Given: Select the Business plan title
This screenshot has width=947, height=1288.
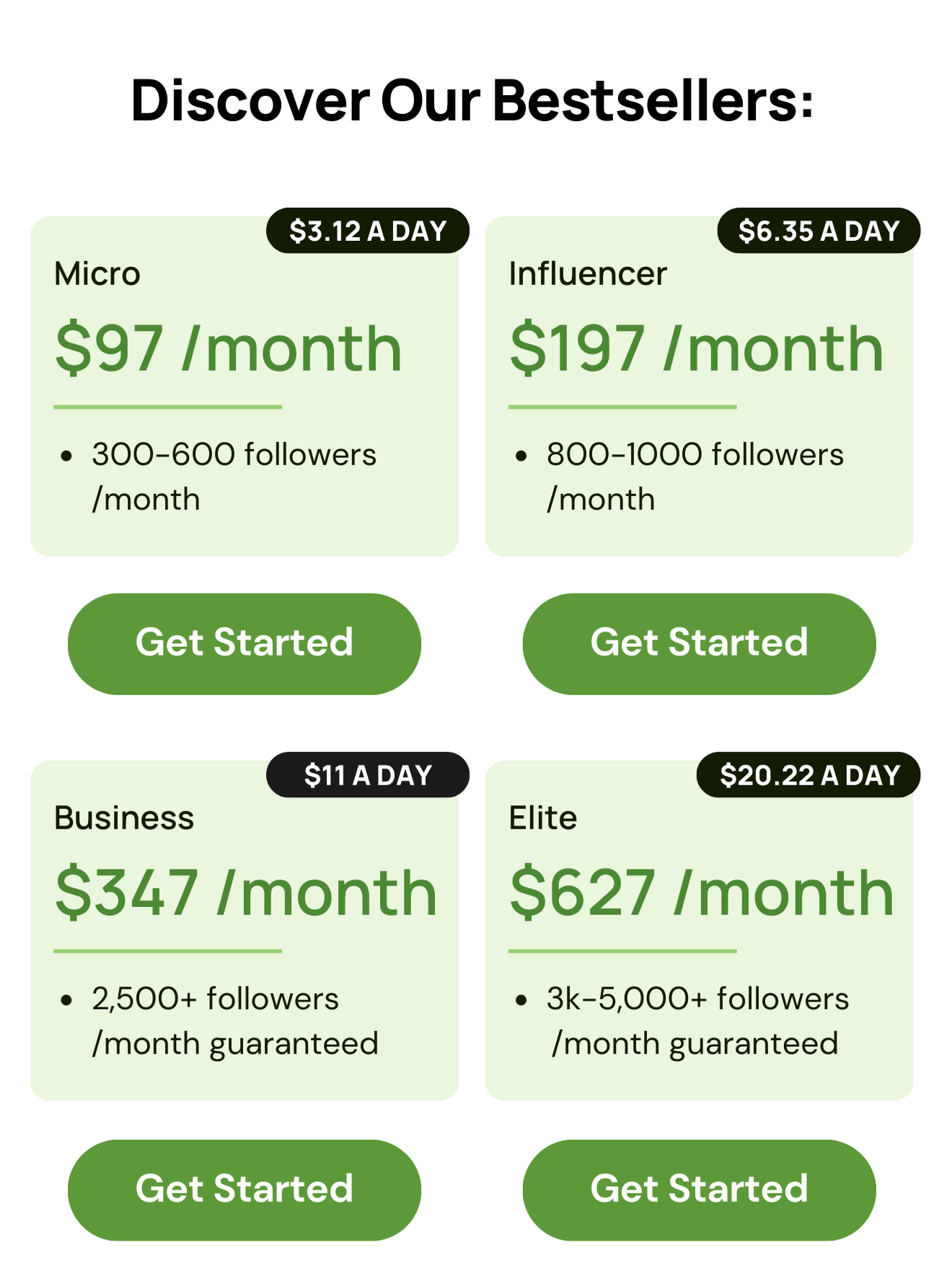Looking at the screenshot, I should coord(124,819).
